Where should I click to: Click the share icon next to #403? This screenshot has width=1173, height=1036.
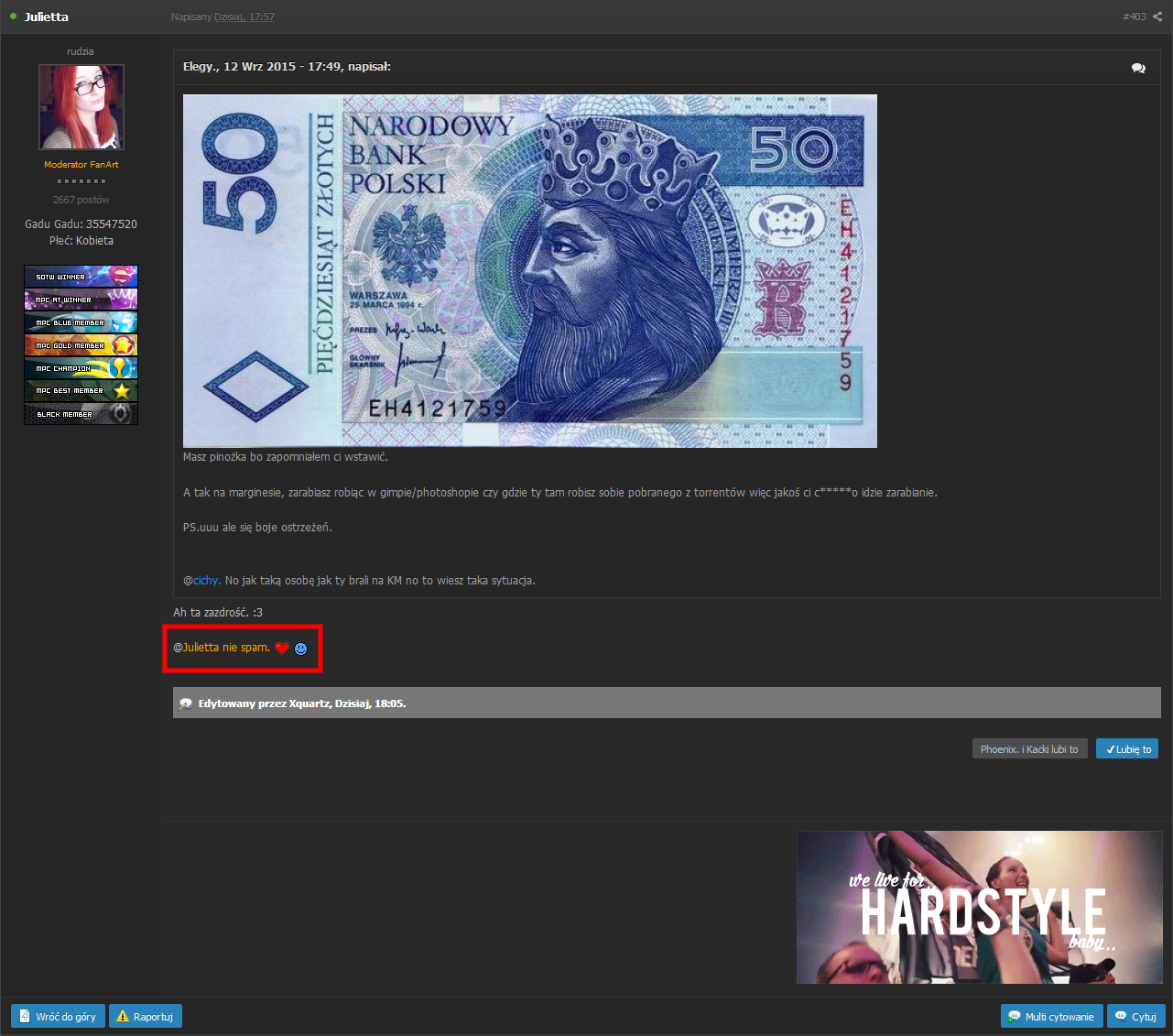1157,16
